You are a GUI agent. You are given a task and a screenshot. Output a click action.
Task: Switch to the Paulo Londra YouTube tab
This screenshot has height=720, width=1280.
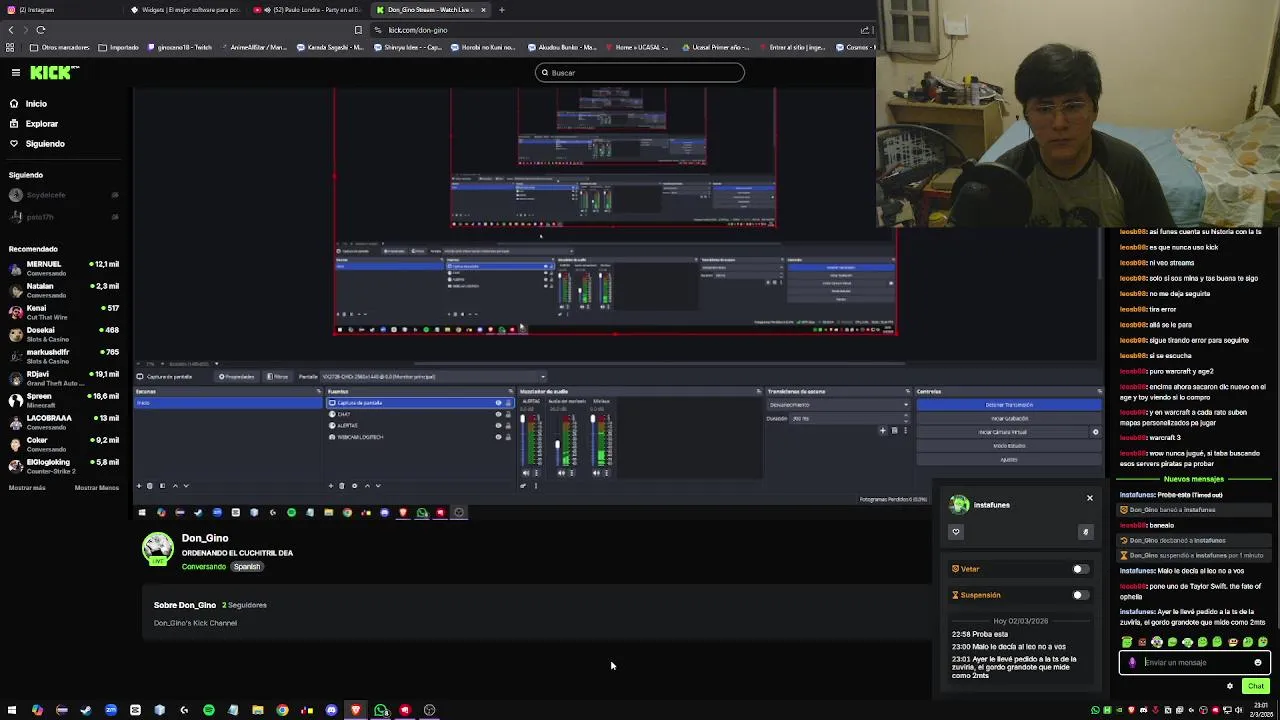click(x=308, y=10)
